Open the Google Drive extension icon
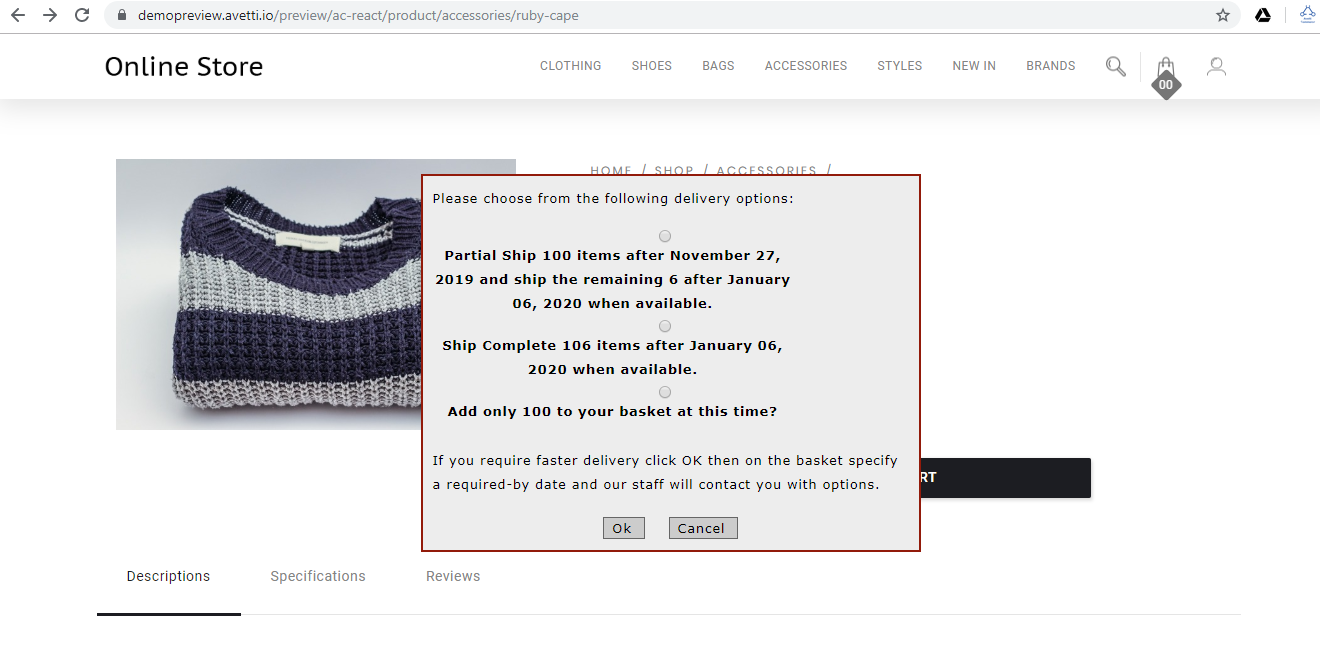Viewport: 1320px width, 647px height. point(1263,15)
